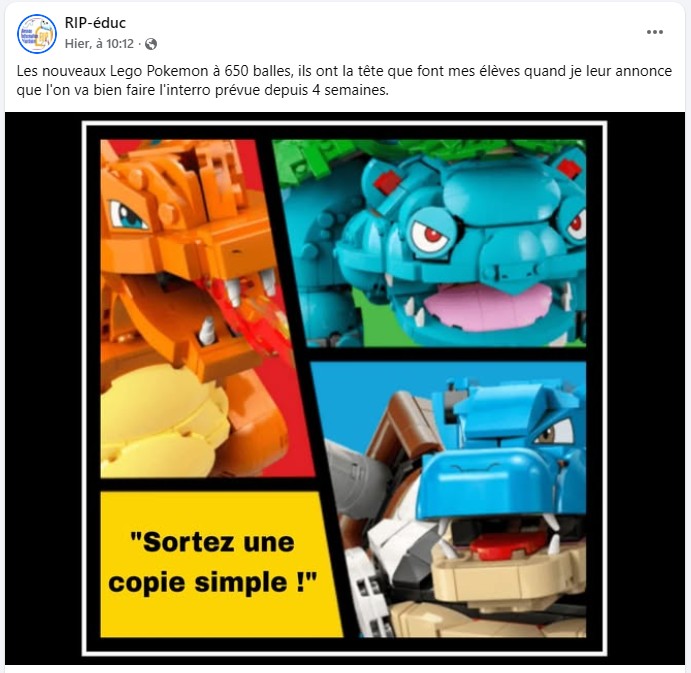The width and height of the screenshot is (691, 673).
Task: Open the RIP-éduc profile avatar
Action: tap(37, 33)
